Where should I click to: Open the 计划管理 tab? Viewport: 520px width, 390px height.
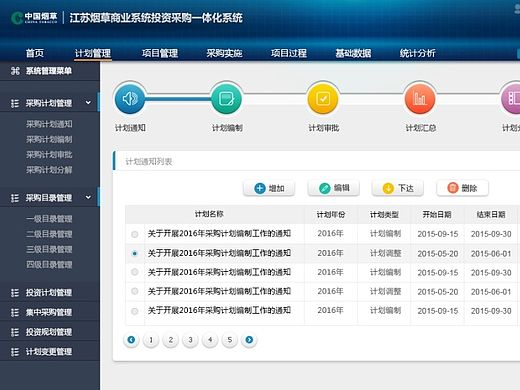(x=93, y=53)
